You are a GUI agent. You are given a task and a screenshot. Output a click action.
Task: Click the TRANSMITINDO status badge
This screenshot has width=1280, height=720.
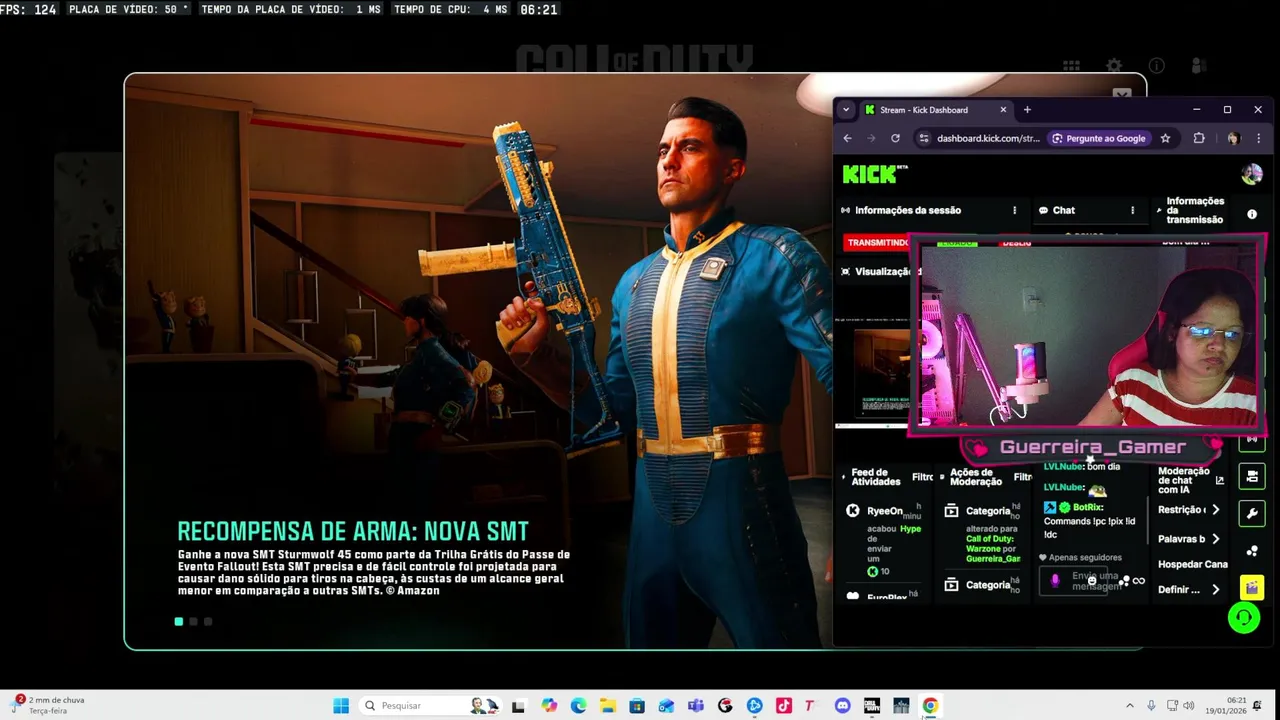coord(878,243)
